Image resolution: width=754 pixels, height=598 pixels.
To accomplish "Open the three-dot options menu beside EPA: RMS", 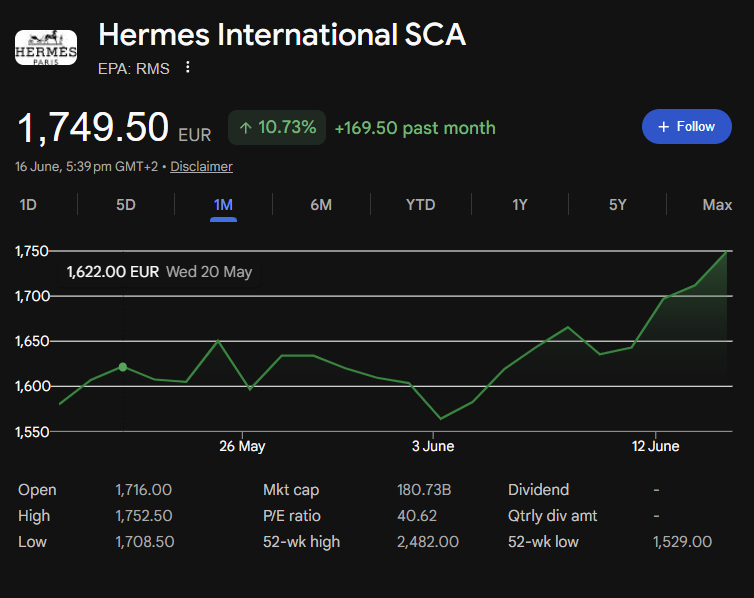I will 188,67.
